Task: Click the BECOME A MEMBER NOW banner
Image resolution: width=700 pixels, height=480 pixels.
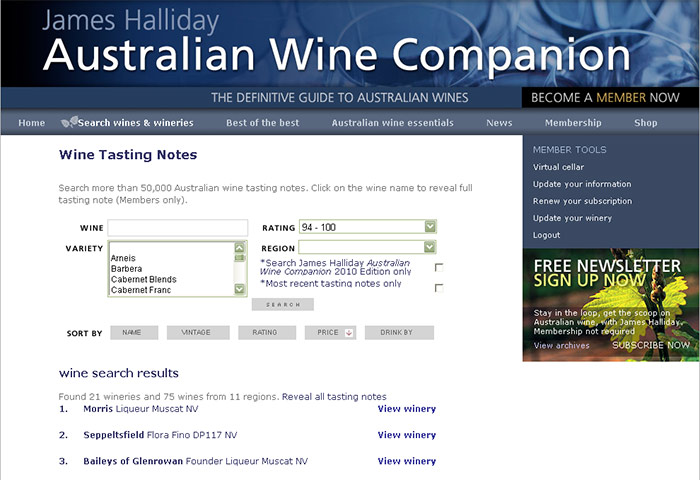Action: point(610,97)
